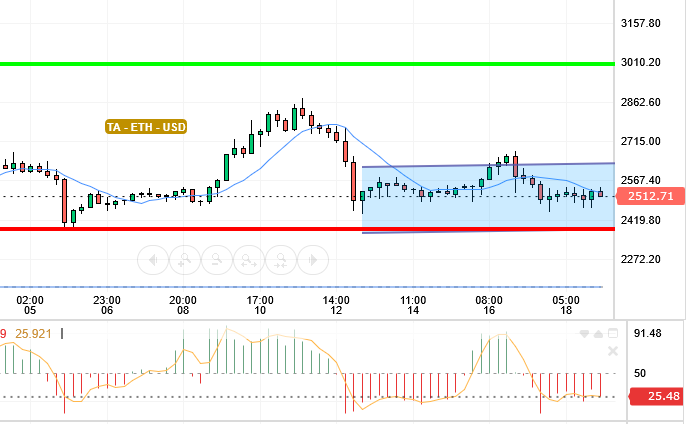
Task: Click the 14:00 12 time axis label
Action: [336, 306]
